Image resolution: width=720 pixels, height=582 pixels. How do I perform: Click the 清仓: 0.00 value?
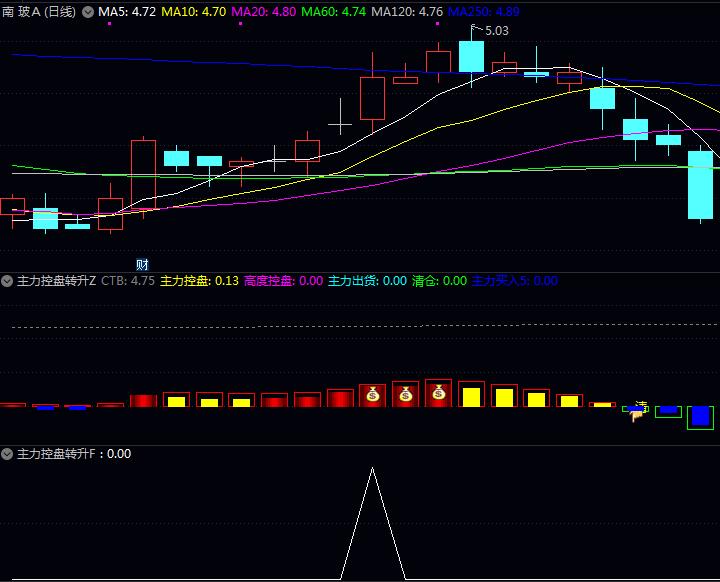point(439,281)
